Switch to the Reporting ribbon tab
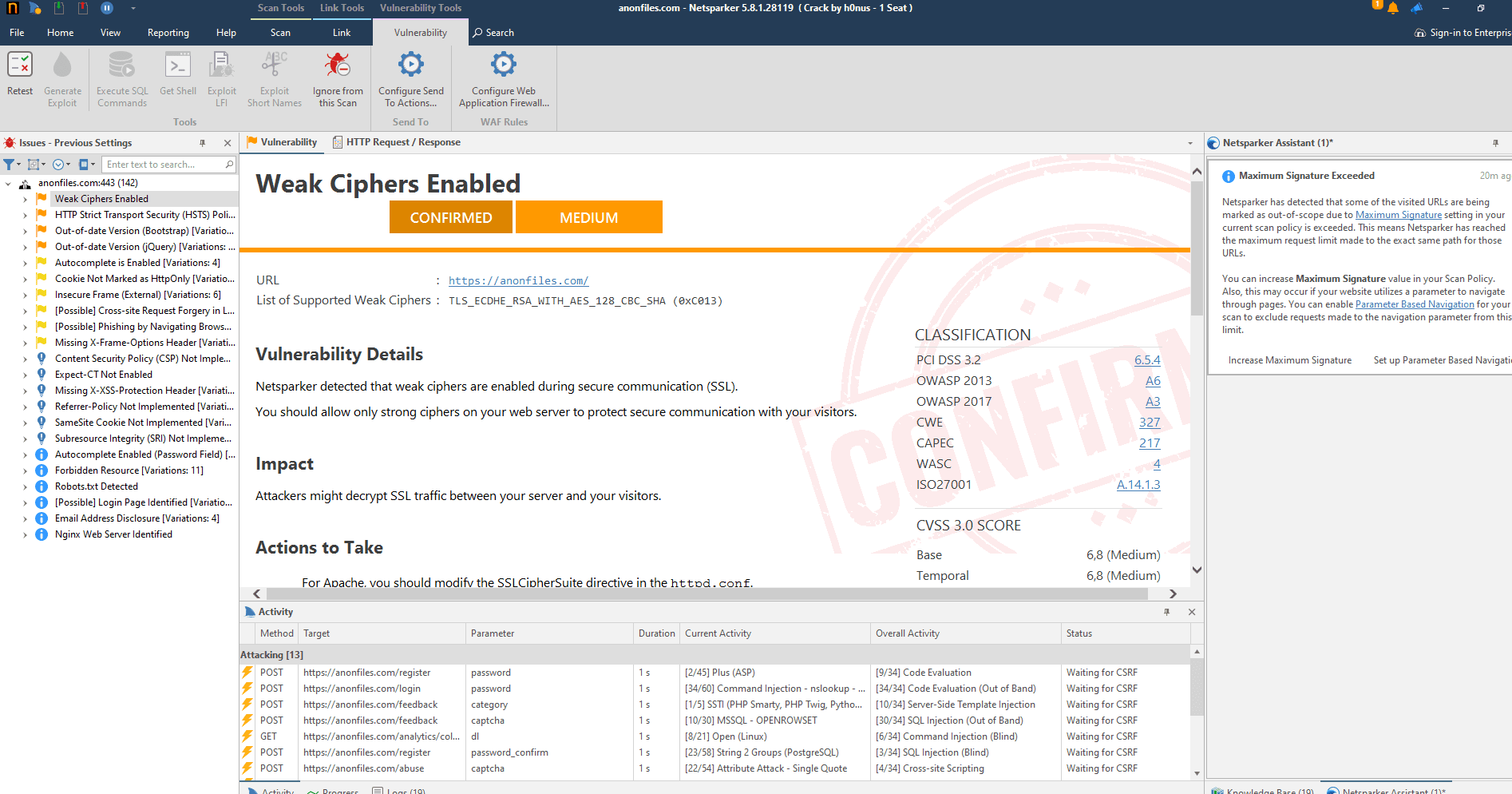Viewport: 1512px width, 794px height. [x=168, y=33]
